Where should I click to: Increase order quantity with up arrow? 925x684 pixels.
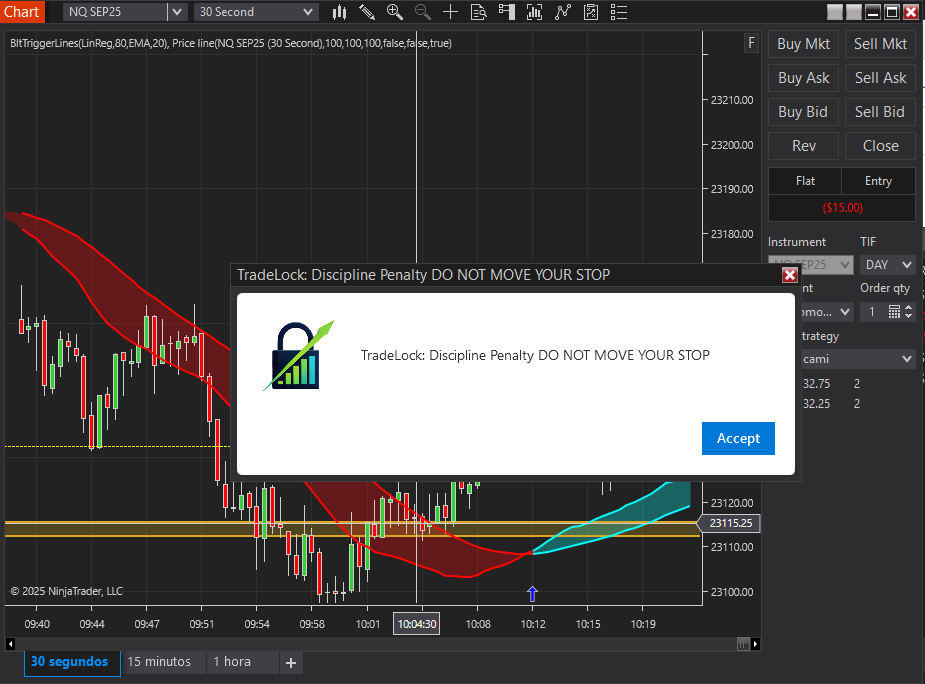[908, 307]
